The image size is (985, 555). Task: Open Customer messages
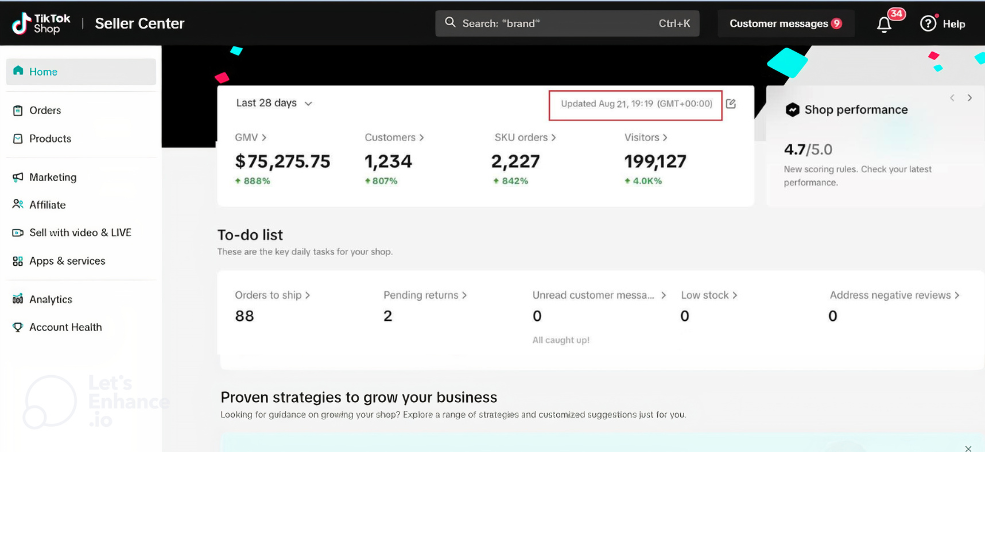785,24
